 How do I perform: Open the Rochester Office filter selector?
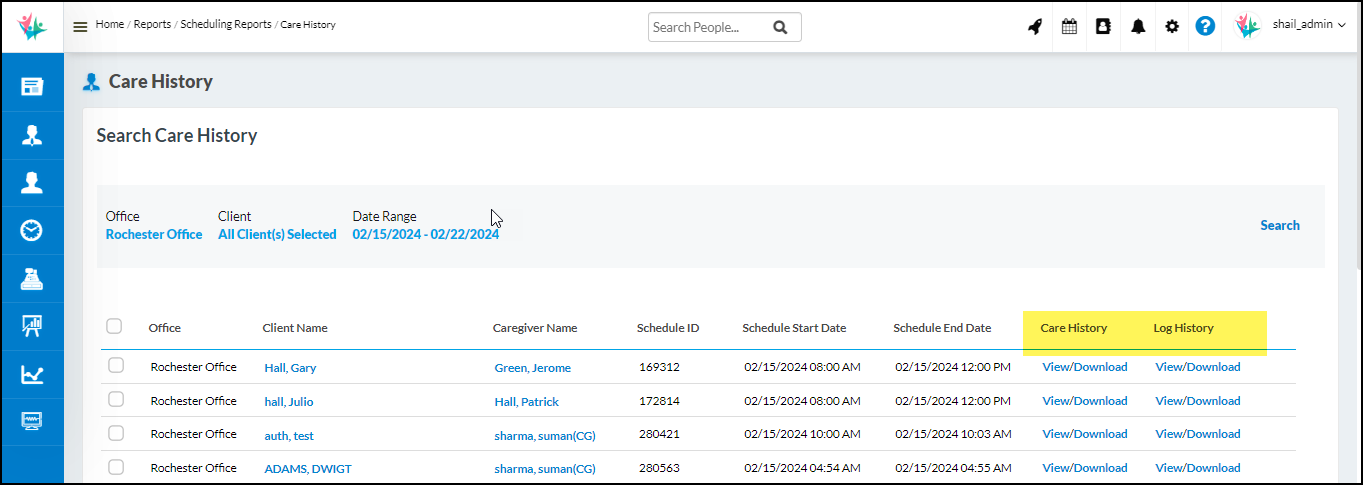pyautogui.click(x=154, y=235)
